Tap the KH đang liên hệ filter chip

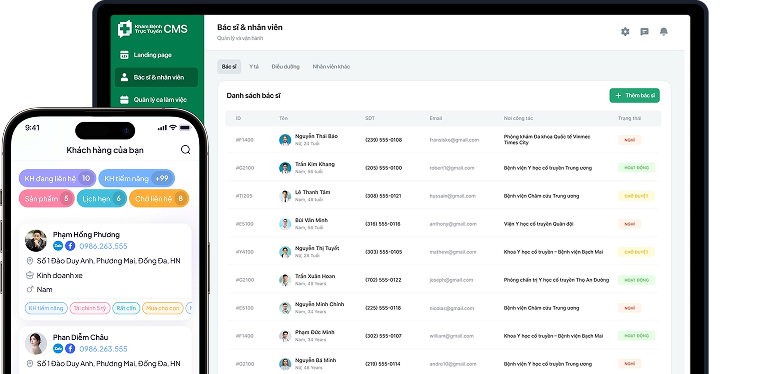(x=57, y=178)
